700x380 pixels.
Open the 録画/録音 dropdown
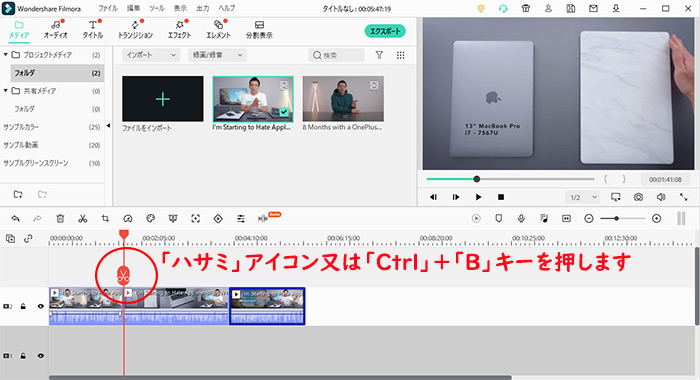point(217,55)
